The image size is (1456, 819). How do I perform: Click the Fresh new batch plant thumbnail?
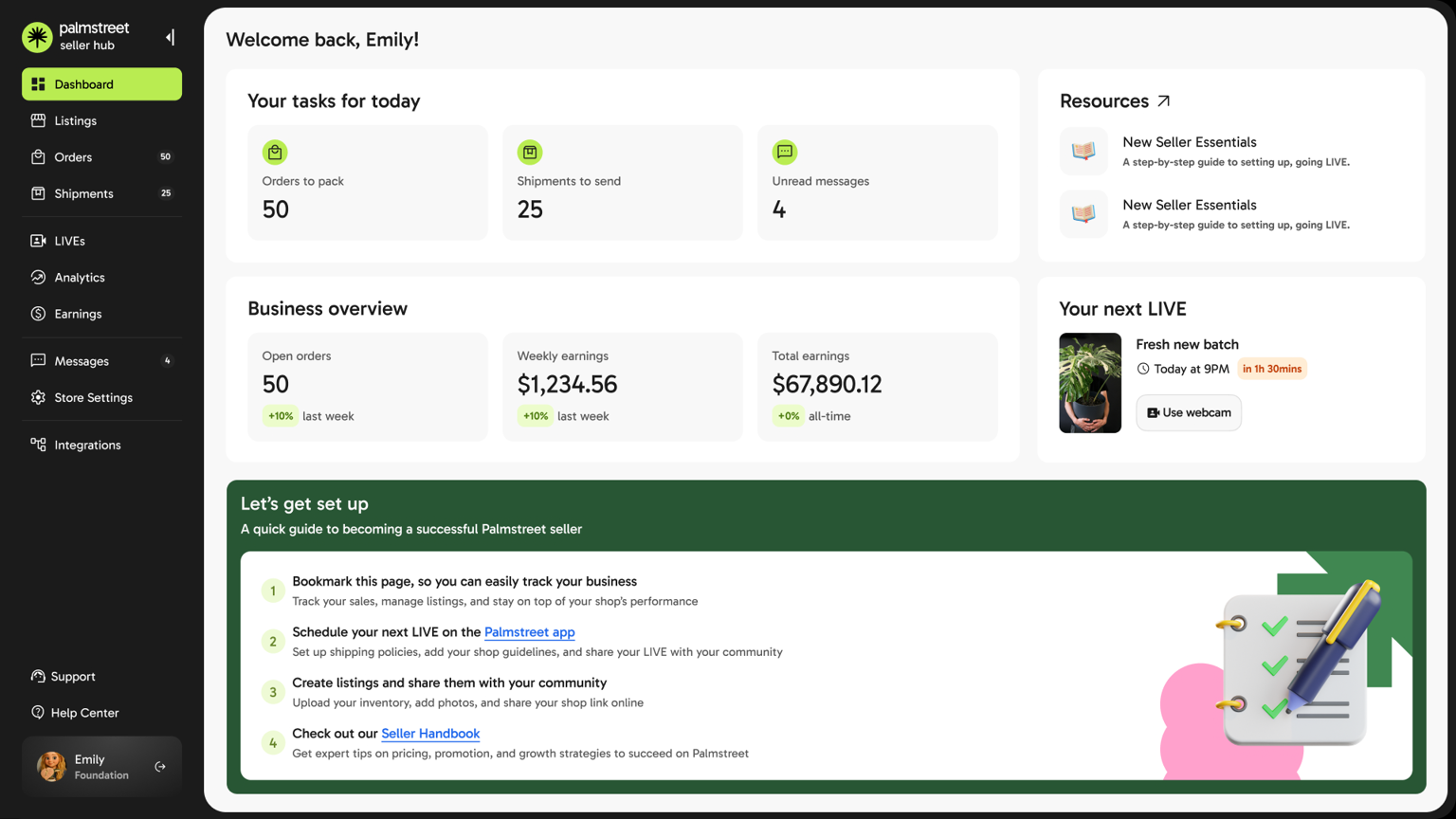pos(1089,383)
